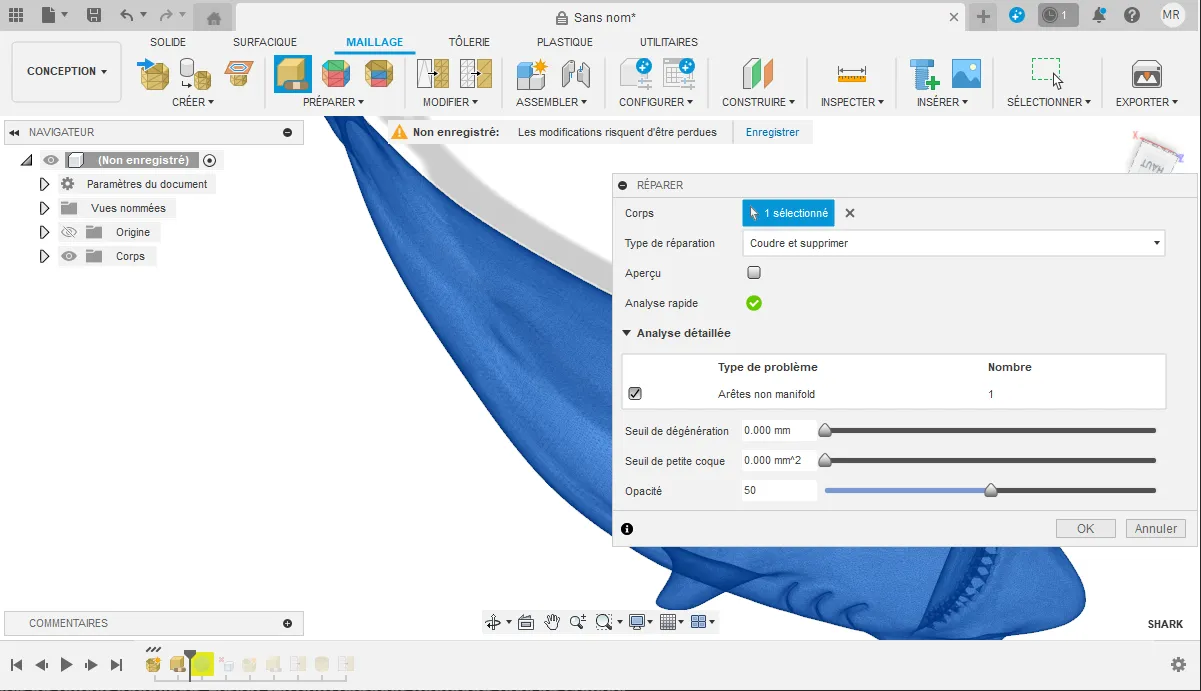The height and width of the screenshot is (691, 1201).
Task: Expand the Vues nommées node
Action: tap(44, 208)
